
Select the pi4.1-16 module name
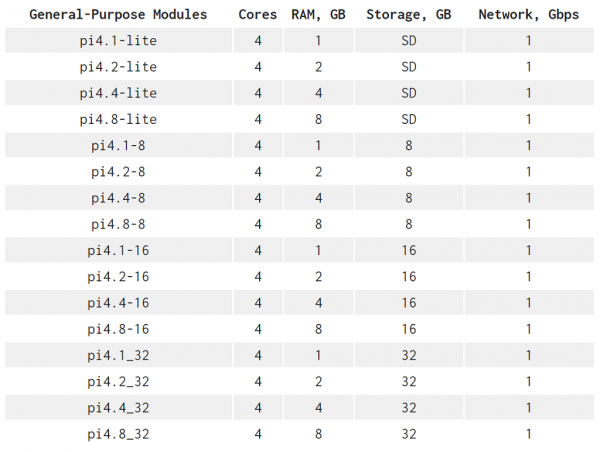[118, 251]
